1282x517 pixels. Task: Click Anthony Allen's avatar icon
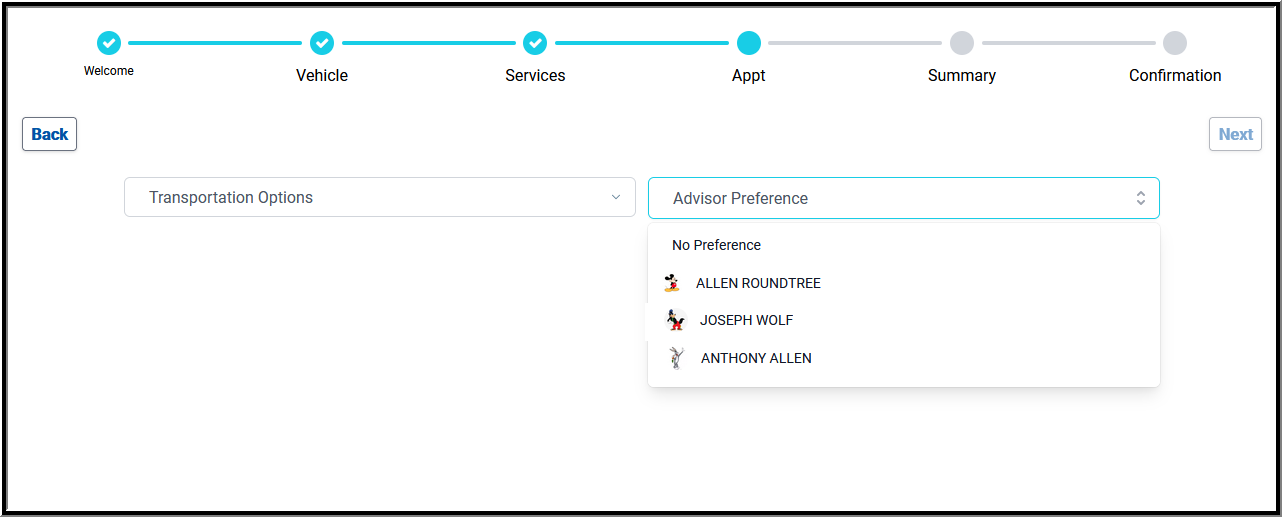(x=677, y=358)
